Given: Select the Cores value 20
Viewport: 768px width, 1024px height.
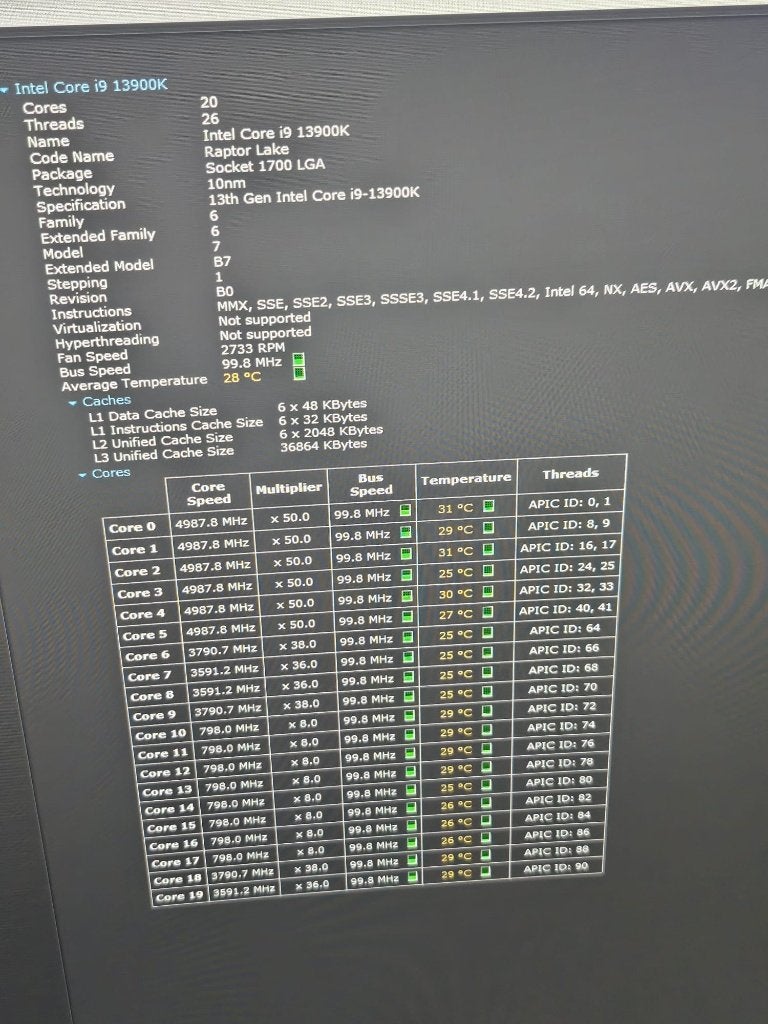Looking at the screenshot, I should click(209, 103).
